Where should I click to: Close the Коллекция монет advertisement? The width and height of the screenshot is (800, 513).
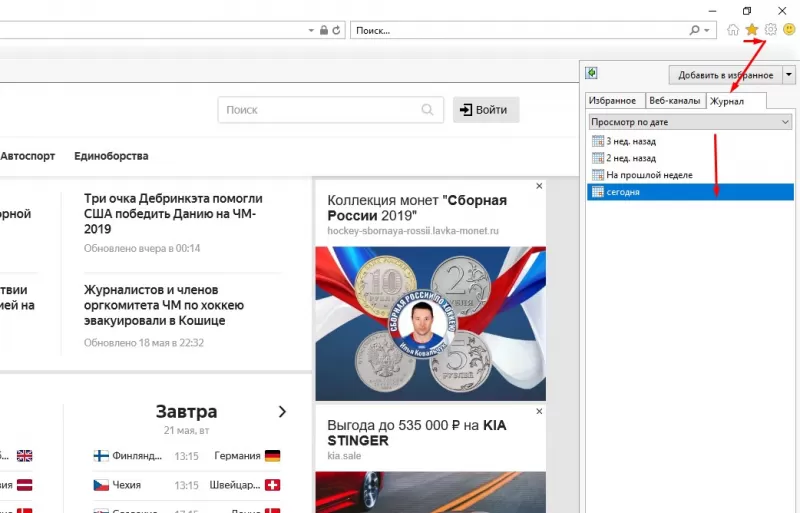pos(539,186)
